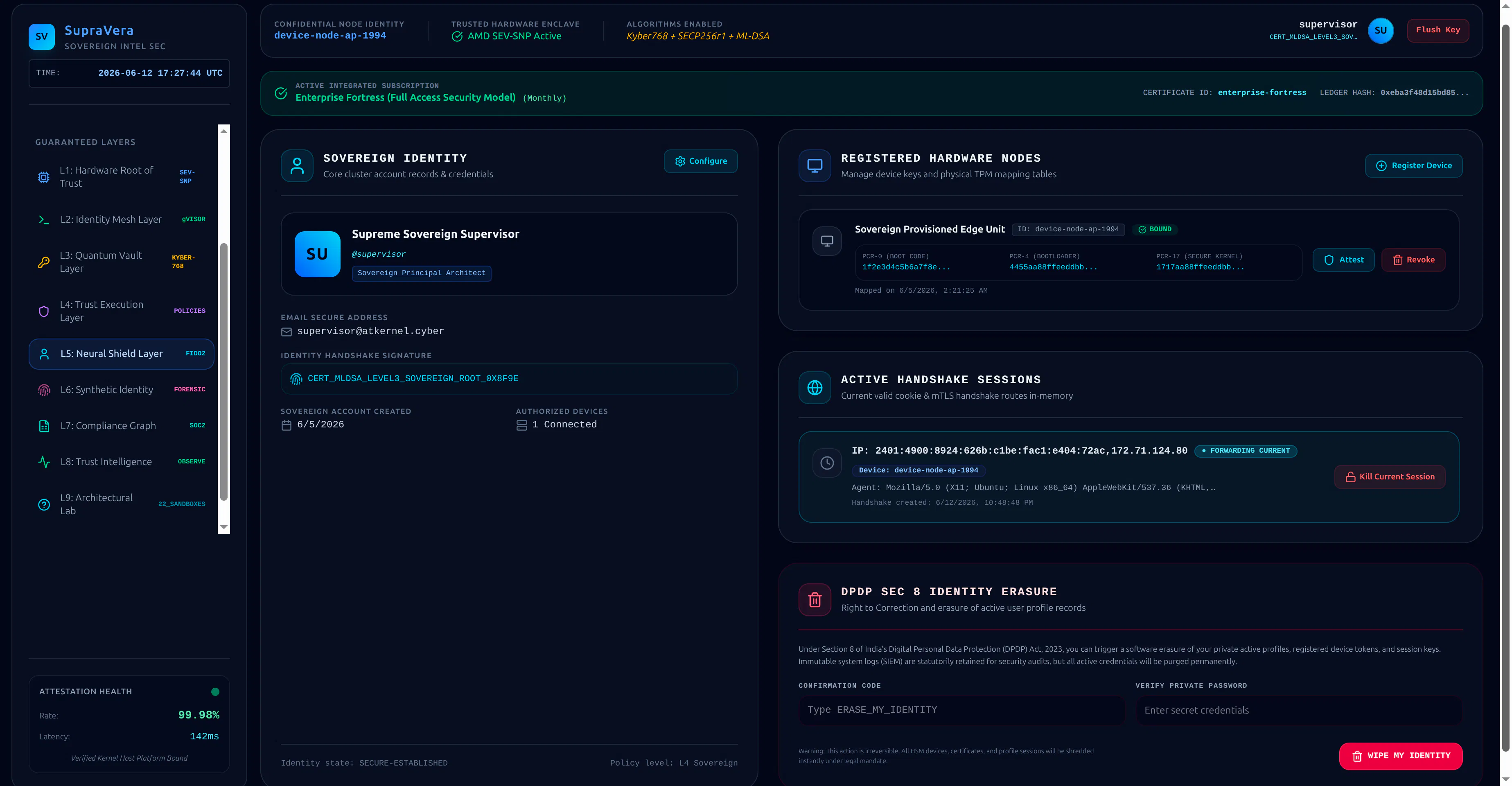Open L9: Architectural Lab layer

pos(122,504)
